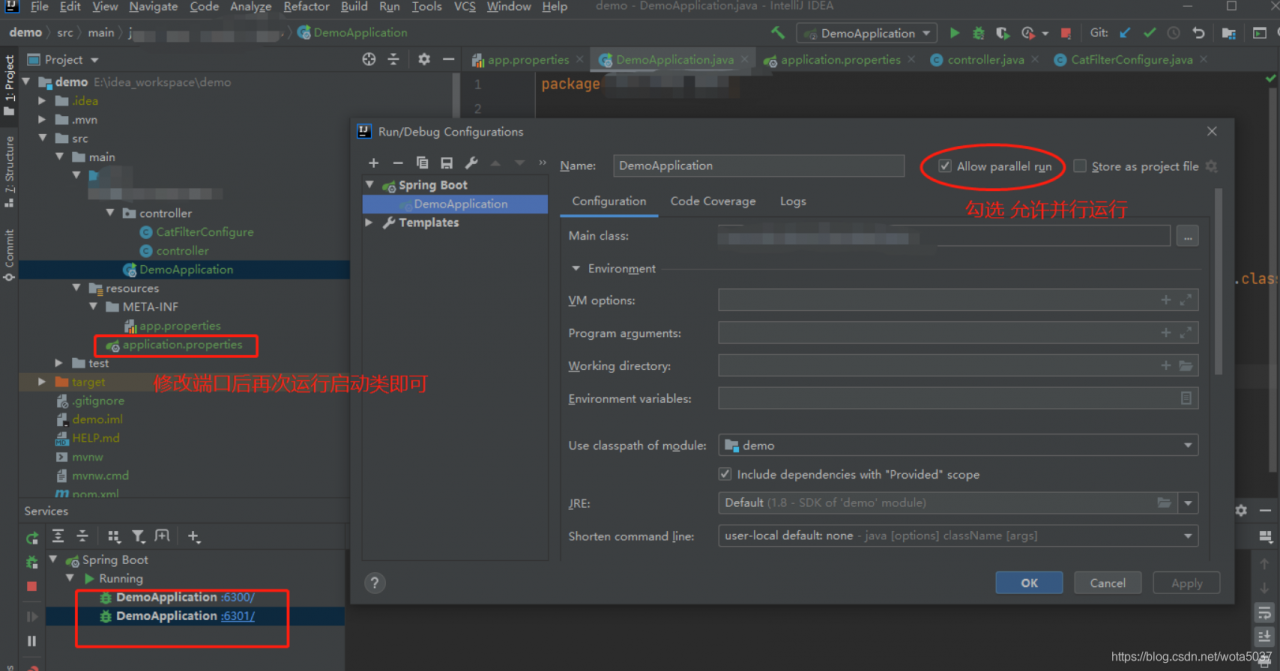Click the Cancel button

1108,583
